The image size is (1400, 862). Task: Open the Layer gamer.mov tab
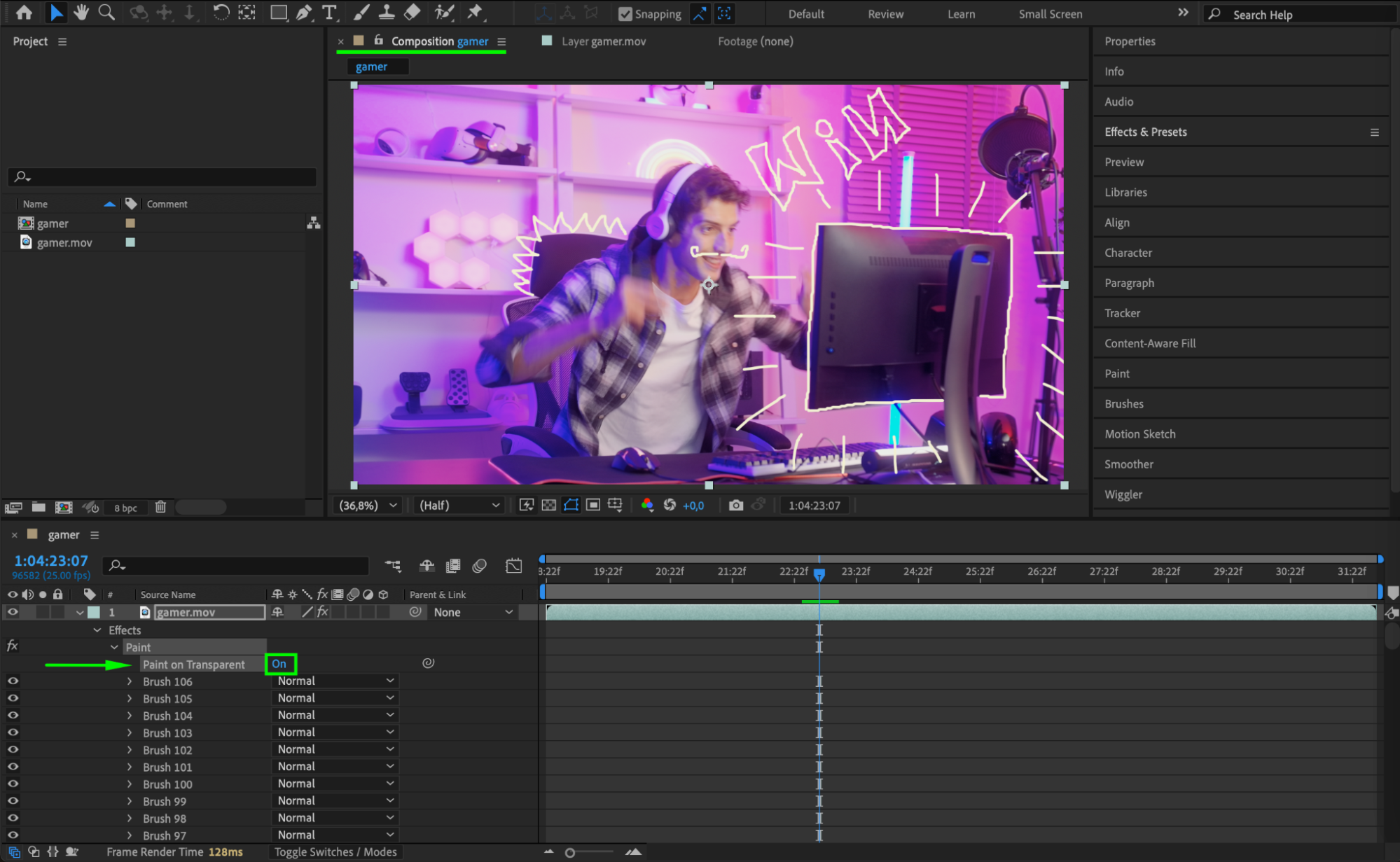tap(602, 41)
